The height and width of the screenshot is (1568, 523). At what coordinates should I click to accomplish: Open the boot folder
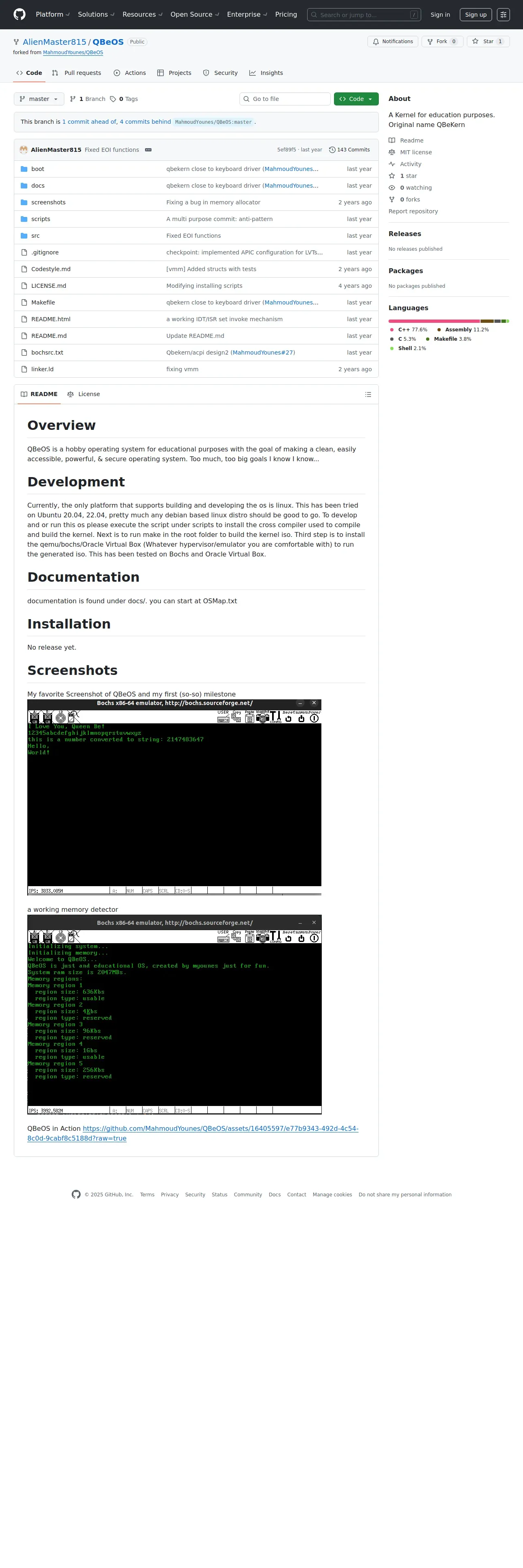pyautogui.click(x=38, y=169)
